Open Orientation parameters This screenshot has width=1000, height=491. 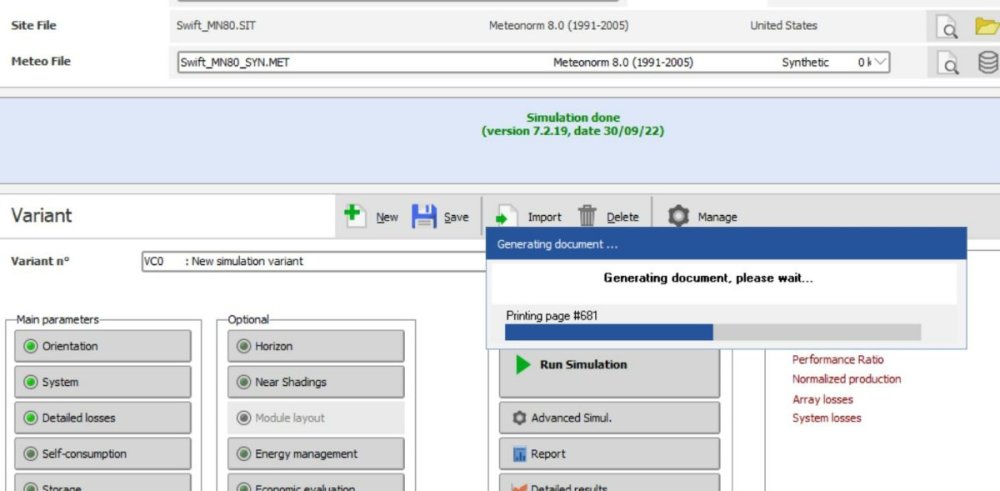coord(103,346)
